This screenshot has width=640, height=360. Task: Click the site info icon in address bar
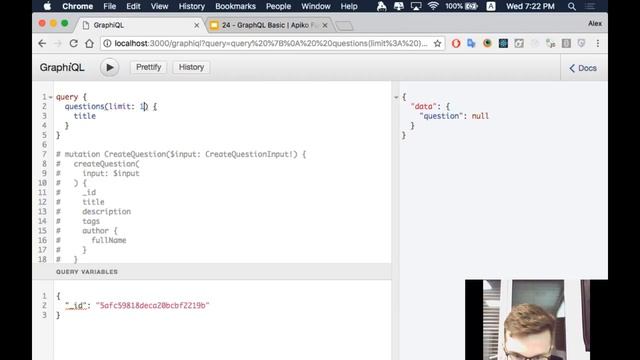[107, 43]
